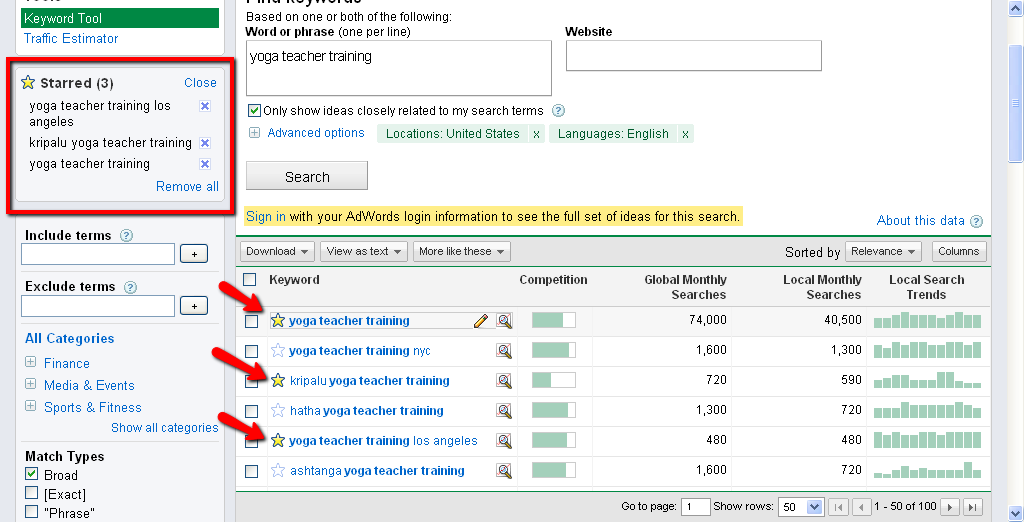Open the Download dropdown

pyautogui.click(x=278, y=251)
